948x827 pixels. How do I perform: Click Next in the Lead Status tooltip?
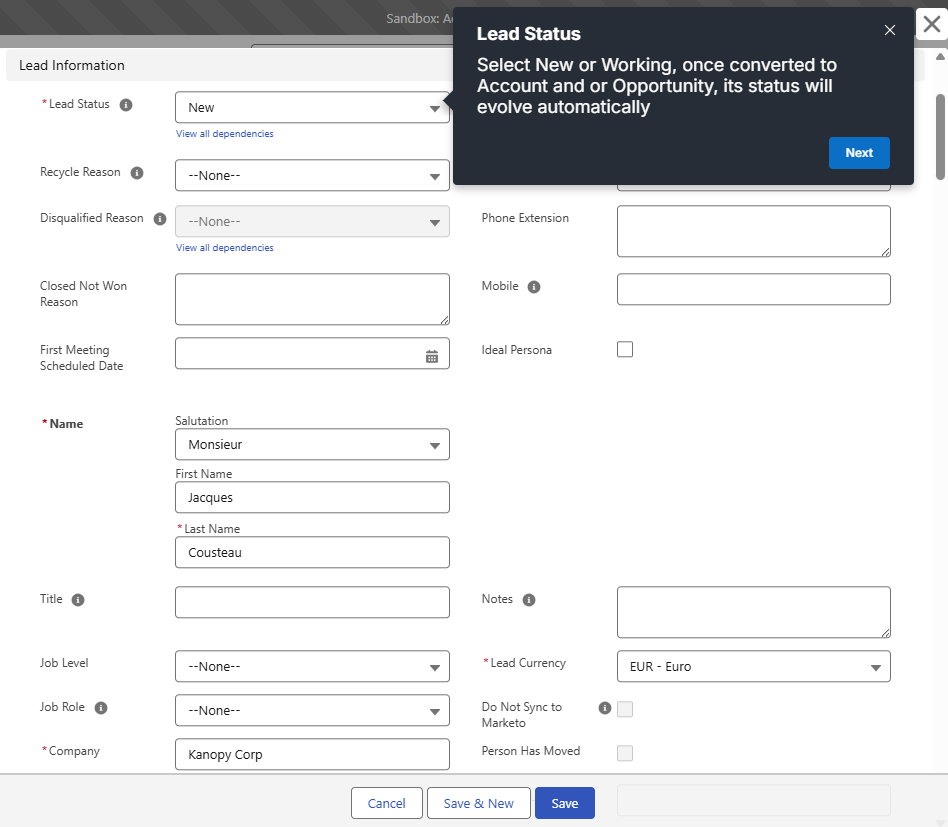858,153
